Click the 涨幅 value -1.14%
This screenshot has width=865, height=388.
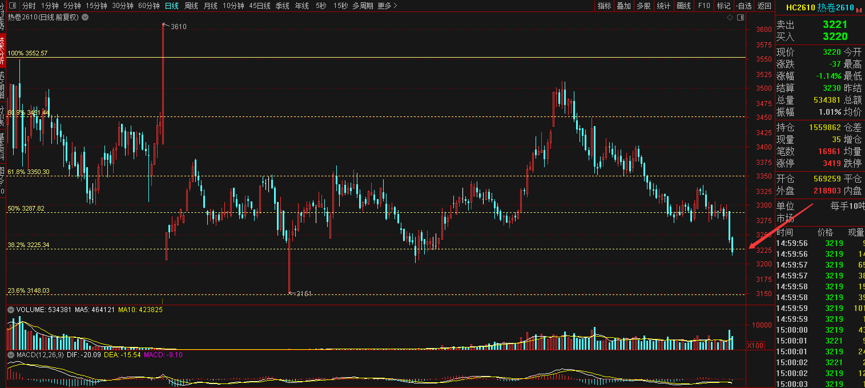[x=830, y=76]
